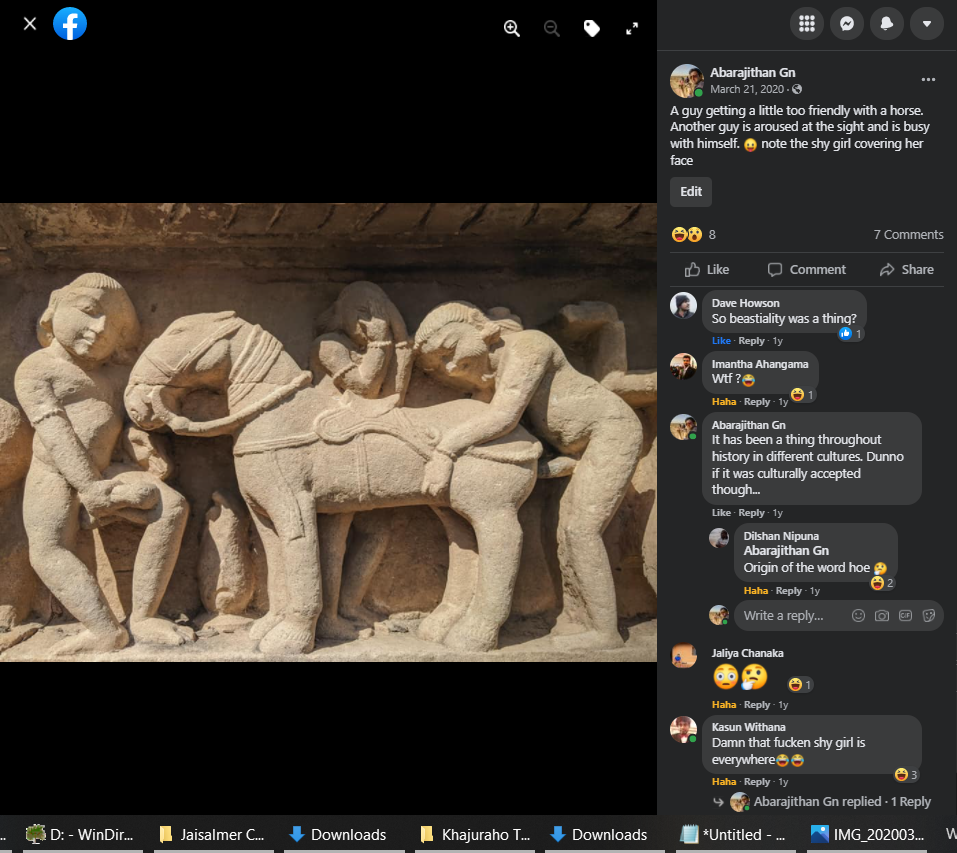Click the Edit button under the caption
957x853 pixels.
[691, 192]
